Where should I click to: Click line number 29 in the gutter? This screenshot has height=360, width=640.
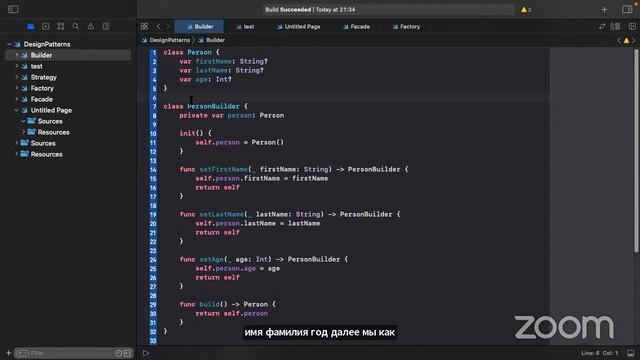pyautogui.click(x=153, y=304)
